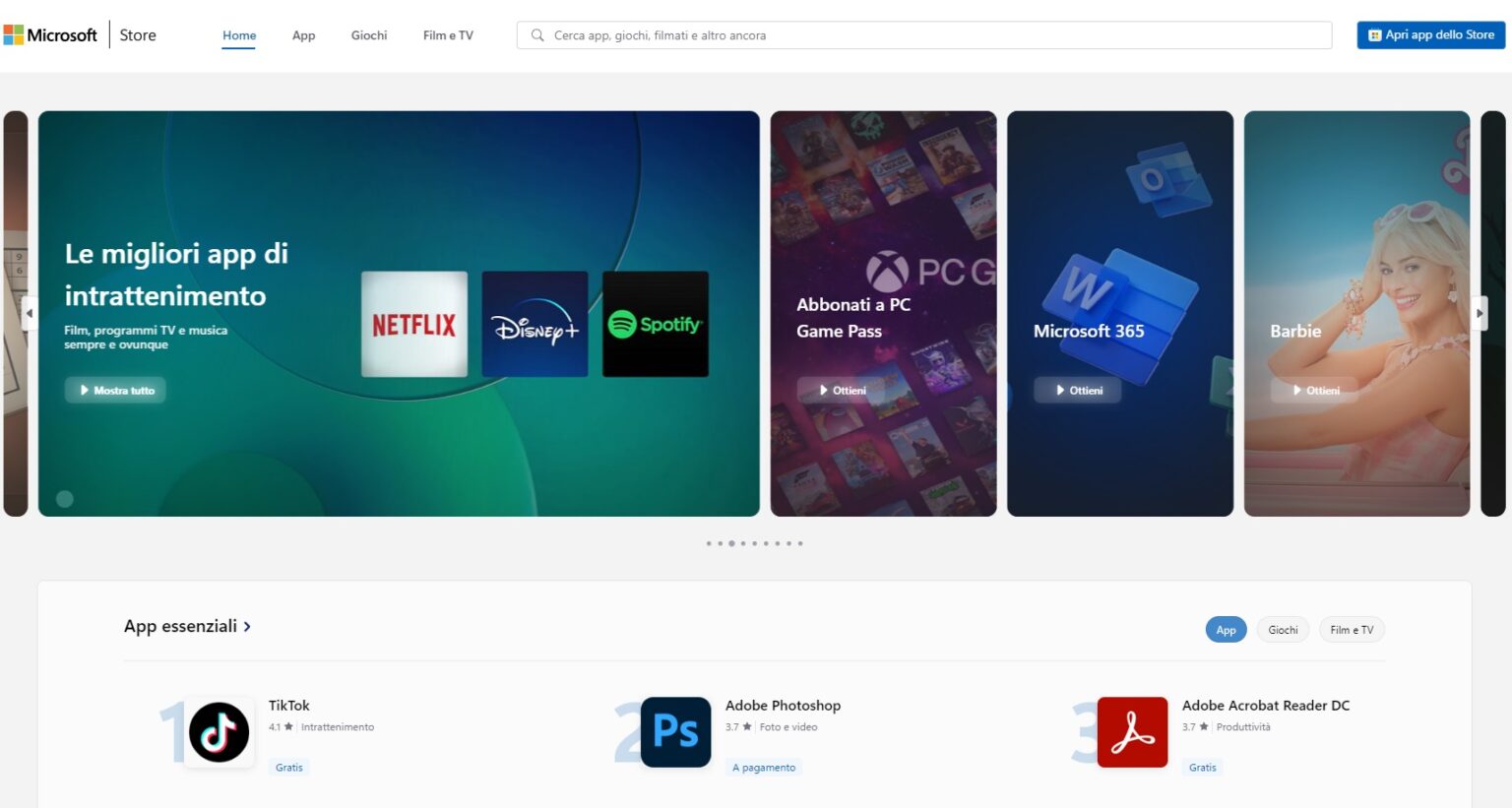Click the search magnifier icon
The image size is (1512, 808).
(x=536, y=34)
